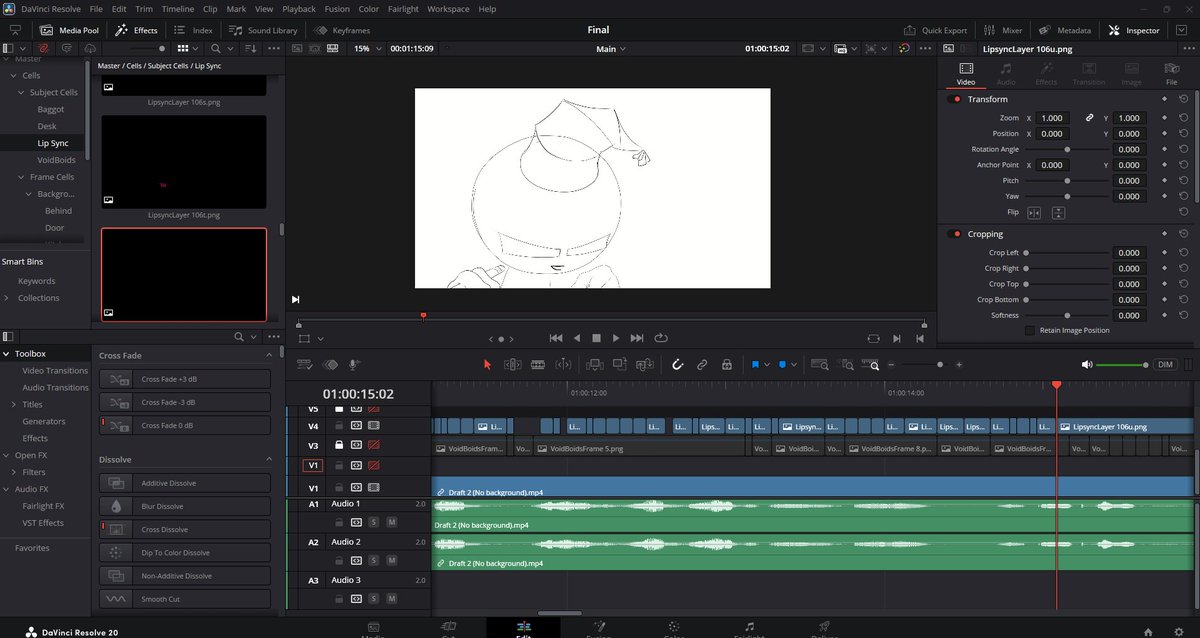The width and height of the screenshot is (1200, 638).
Task: Open the Mixer panel
Action: tap(1002, 30)
